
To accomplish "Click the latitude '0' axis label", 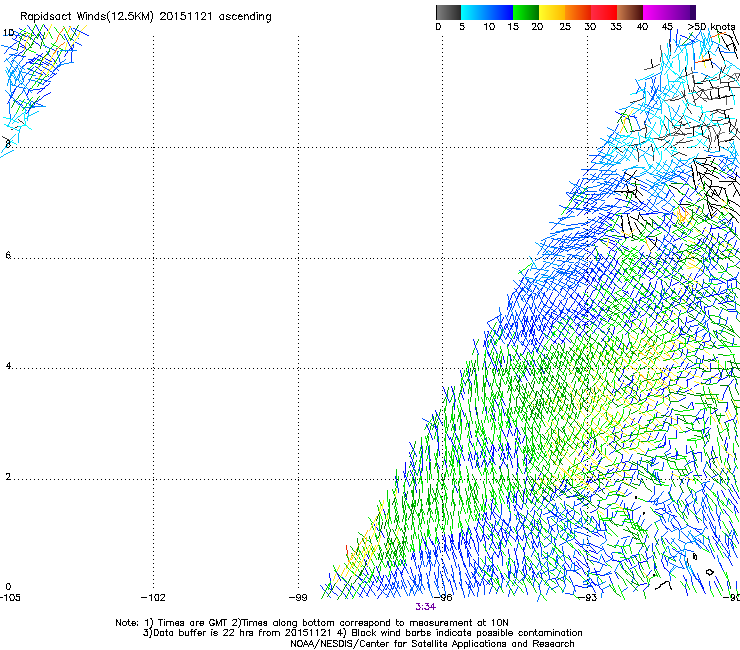I will (8, 587).
